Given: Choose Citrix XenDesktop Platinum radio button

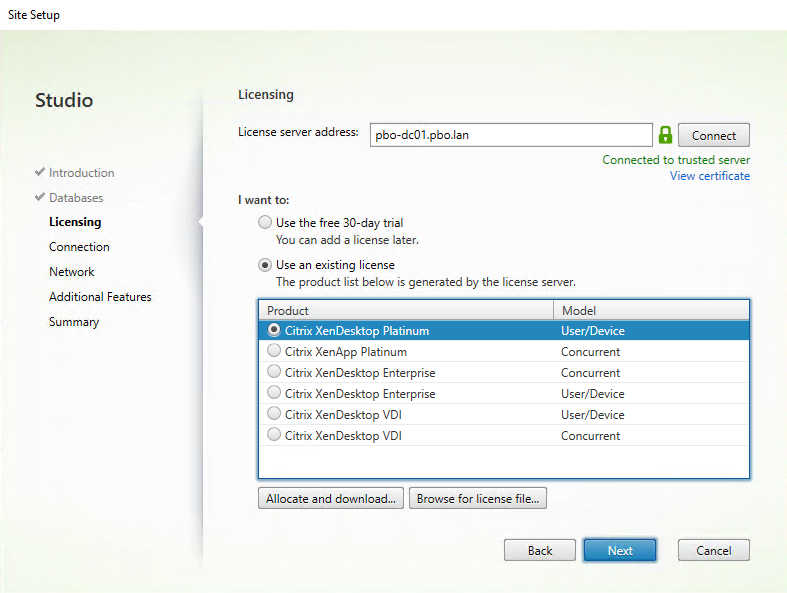Looking at the screenshot, I should click(274, 330).
